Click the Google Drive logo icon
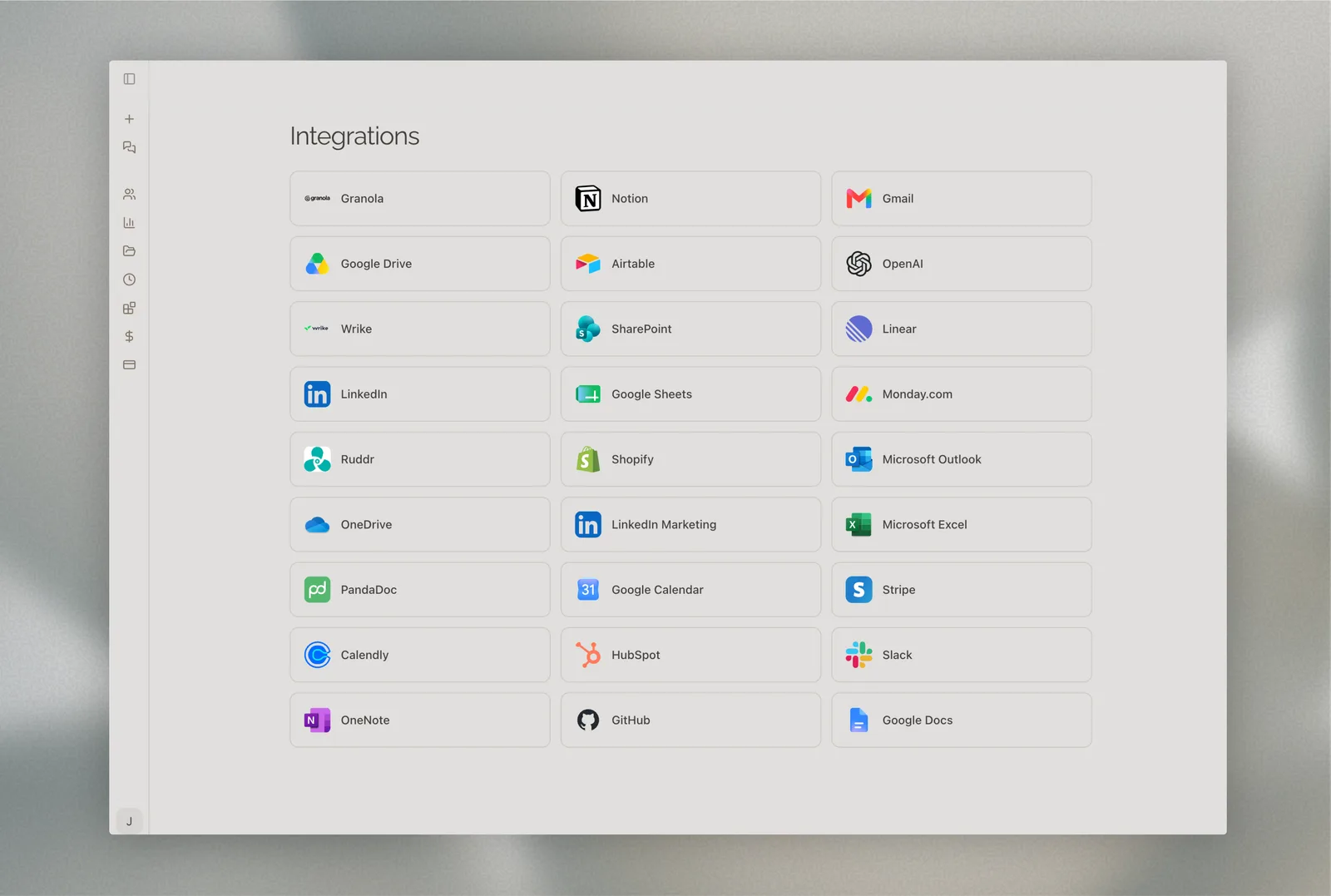Image resolution: width=1331 pixels, height=896 pixels. [317, 264]
